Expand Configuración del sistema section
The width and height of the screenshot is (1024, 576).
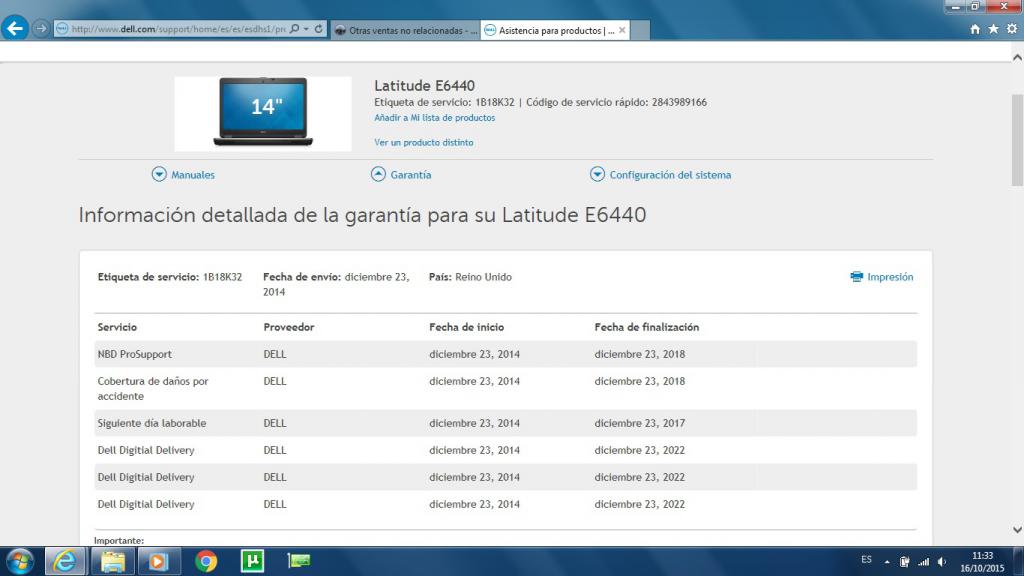coord(597,174)
